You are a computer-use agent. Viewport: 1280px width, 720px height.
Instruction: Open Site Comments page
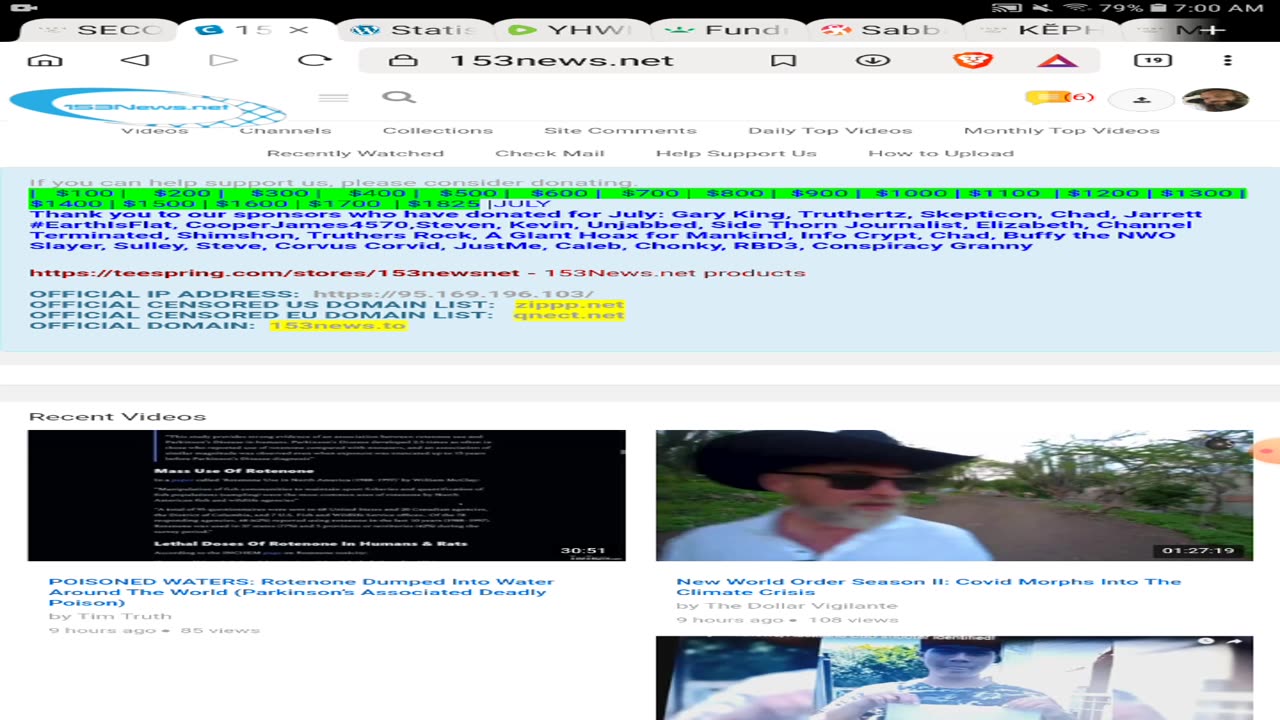(x=620, y=130)
